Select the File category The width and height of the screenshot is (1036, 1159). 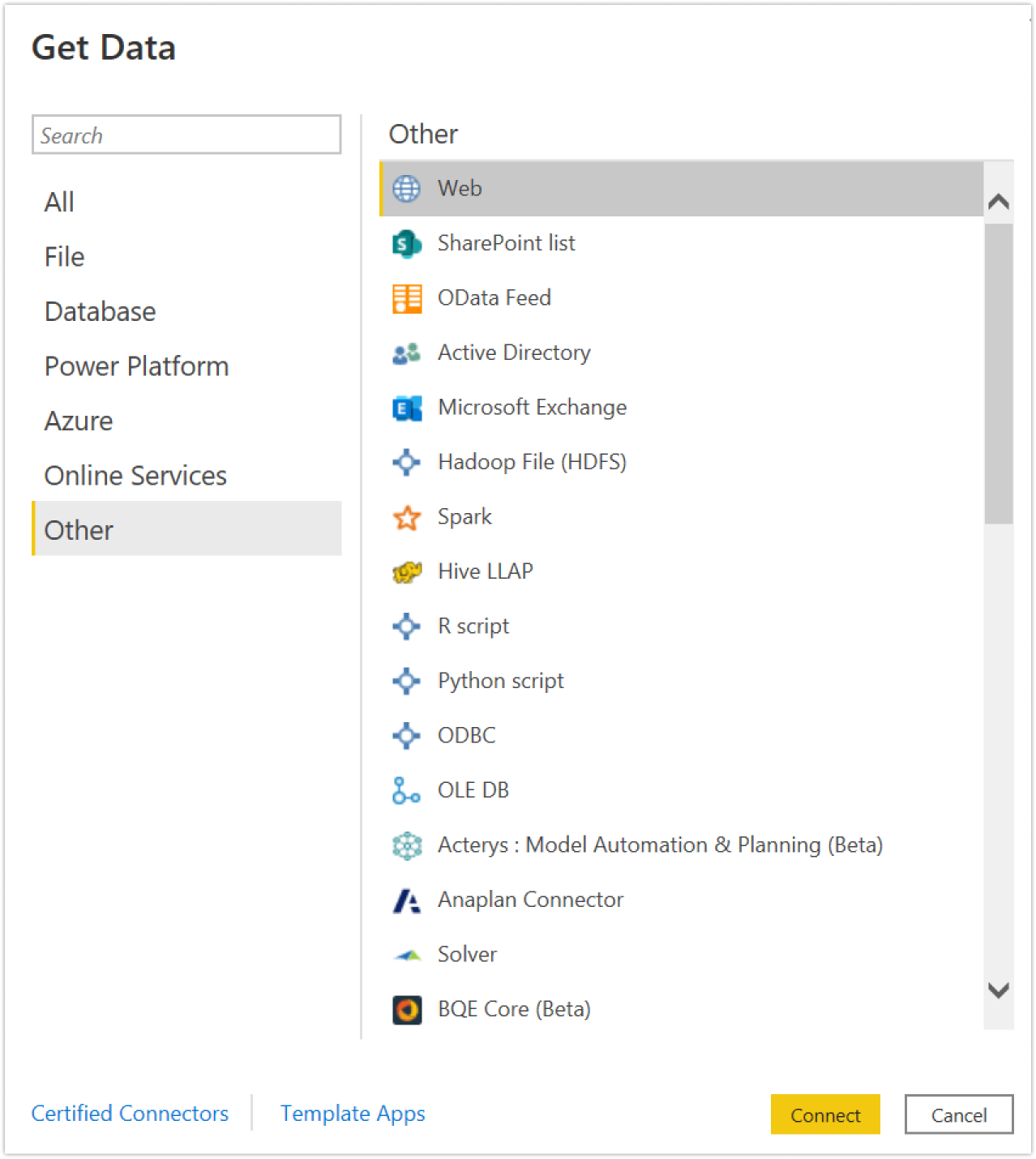click(x=186, y=257)
